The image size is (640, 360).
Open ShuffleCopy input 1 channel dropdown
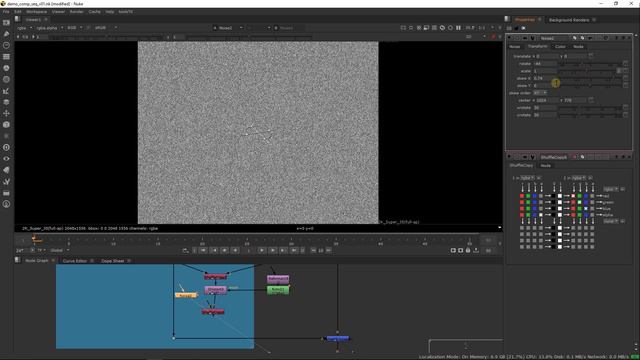pos(527,178)
